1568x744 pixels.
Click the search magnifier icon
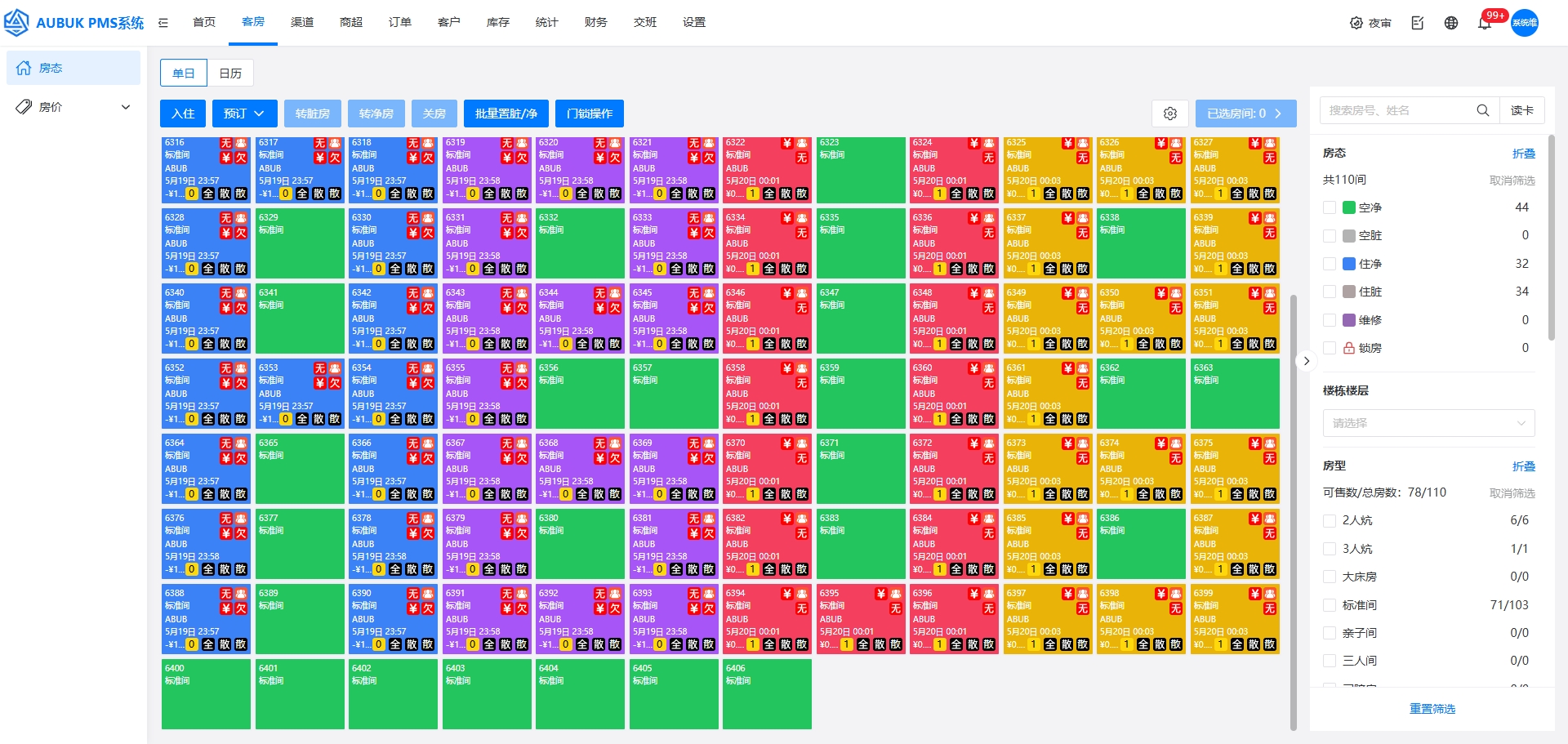click(1482, 110)
